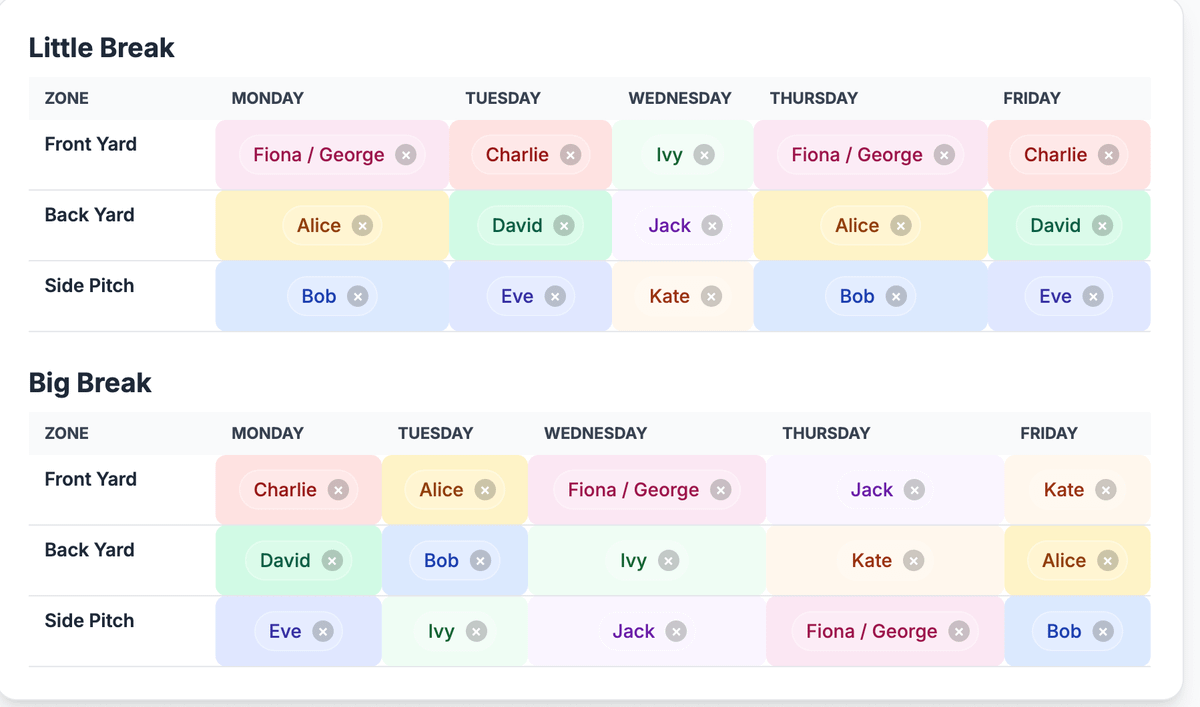Remove Charlie from Little Break Tuesday Front Yard
Viewport: 1200px width, 707px height.
tap(570, 155)
